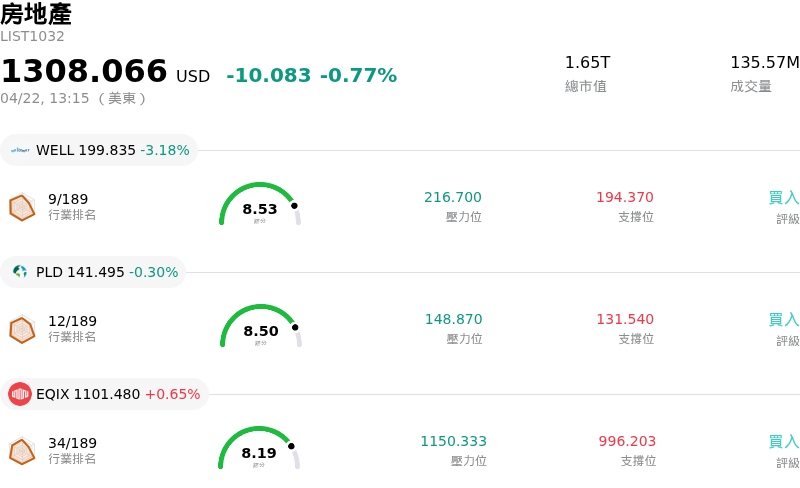Click the radar chart icon beside 34/189
Viewport: 800px width, 488px height.
[x=22, y=451]
